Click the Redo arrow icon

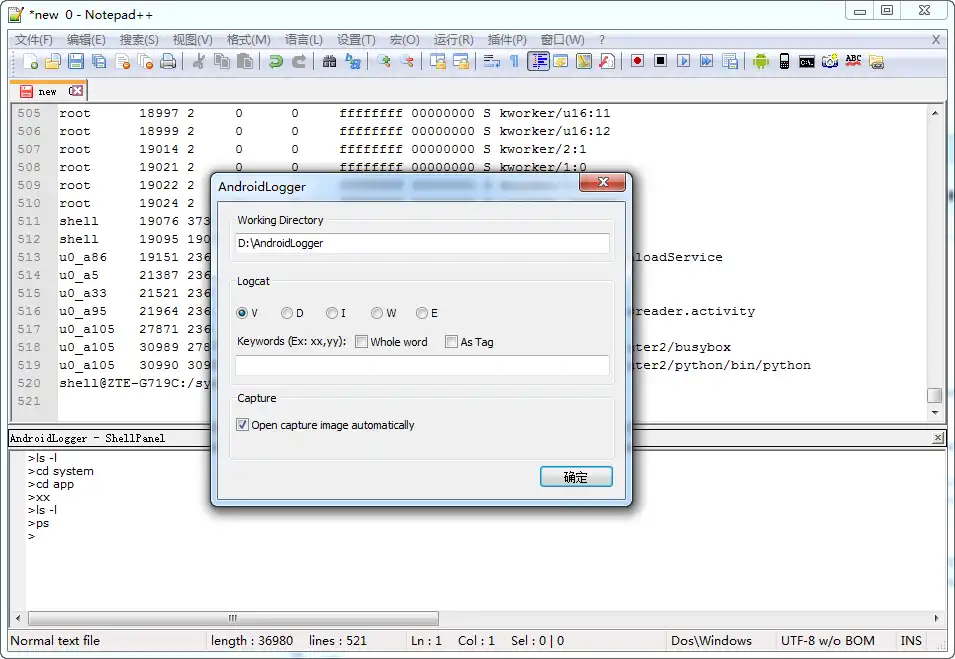(298, 62)
